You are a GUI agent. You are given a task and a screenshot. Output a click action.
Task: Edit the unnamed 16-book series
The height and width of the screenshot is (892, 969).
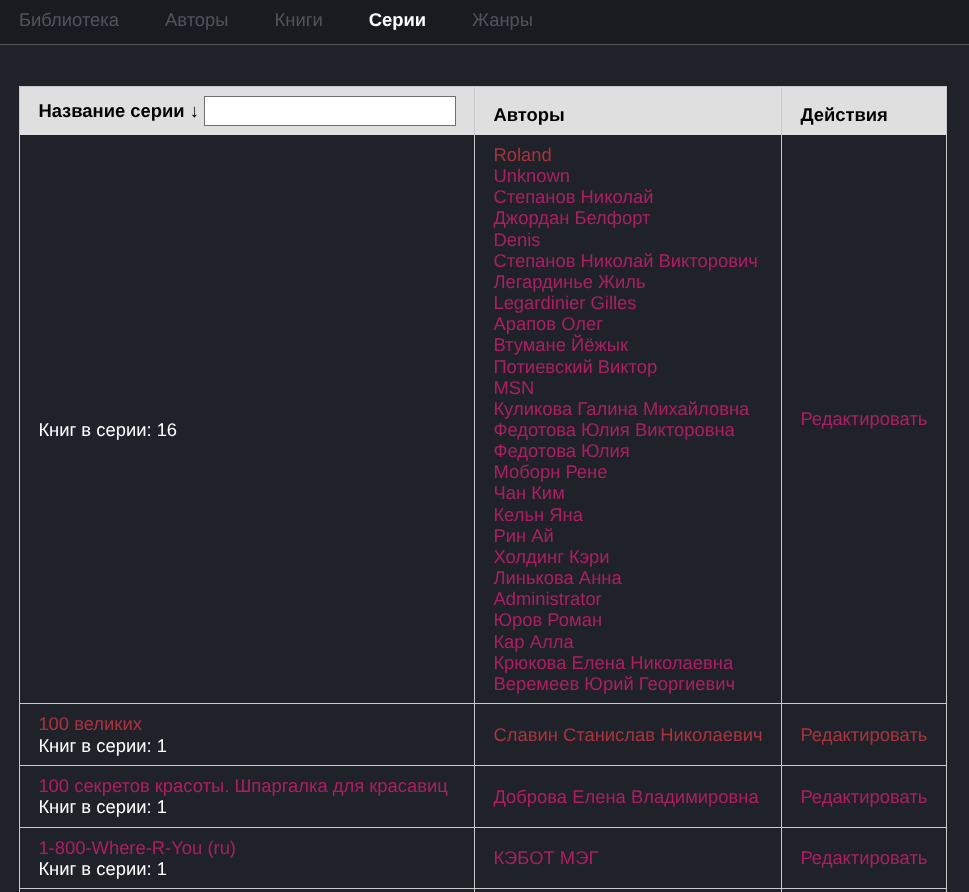coord(863,419)
